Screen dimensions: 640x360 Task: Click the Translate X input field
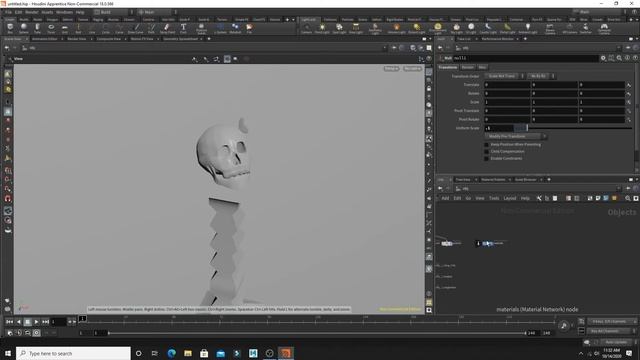tap(507, 85)
